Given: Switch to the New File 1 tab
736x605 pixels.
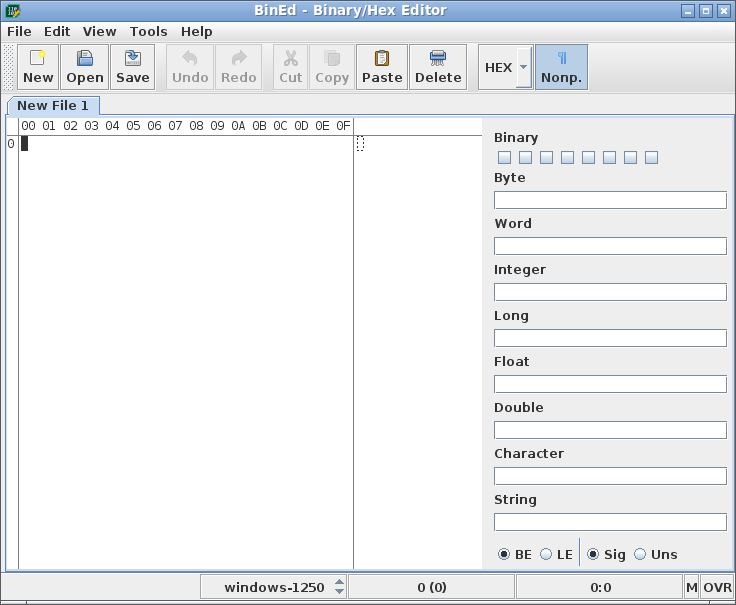Looking at the screenshot, I should tap(53, 105).
